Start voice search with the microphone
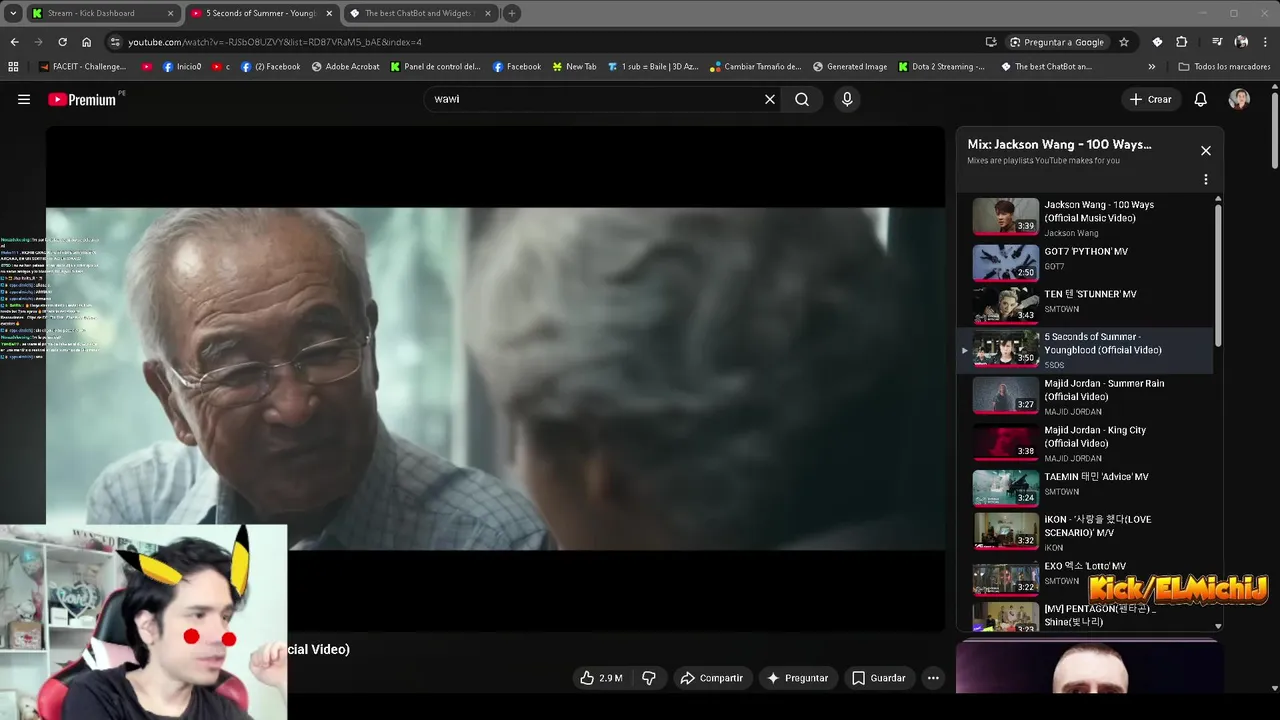 (847, 99)
